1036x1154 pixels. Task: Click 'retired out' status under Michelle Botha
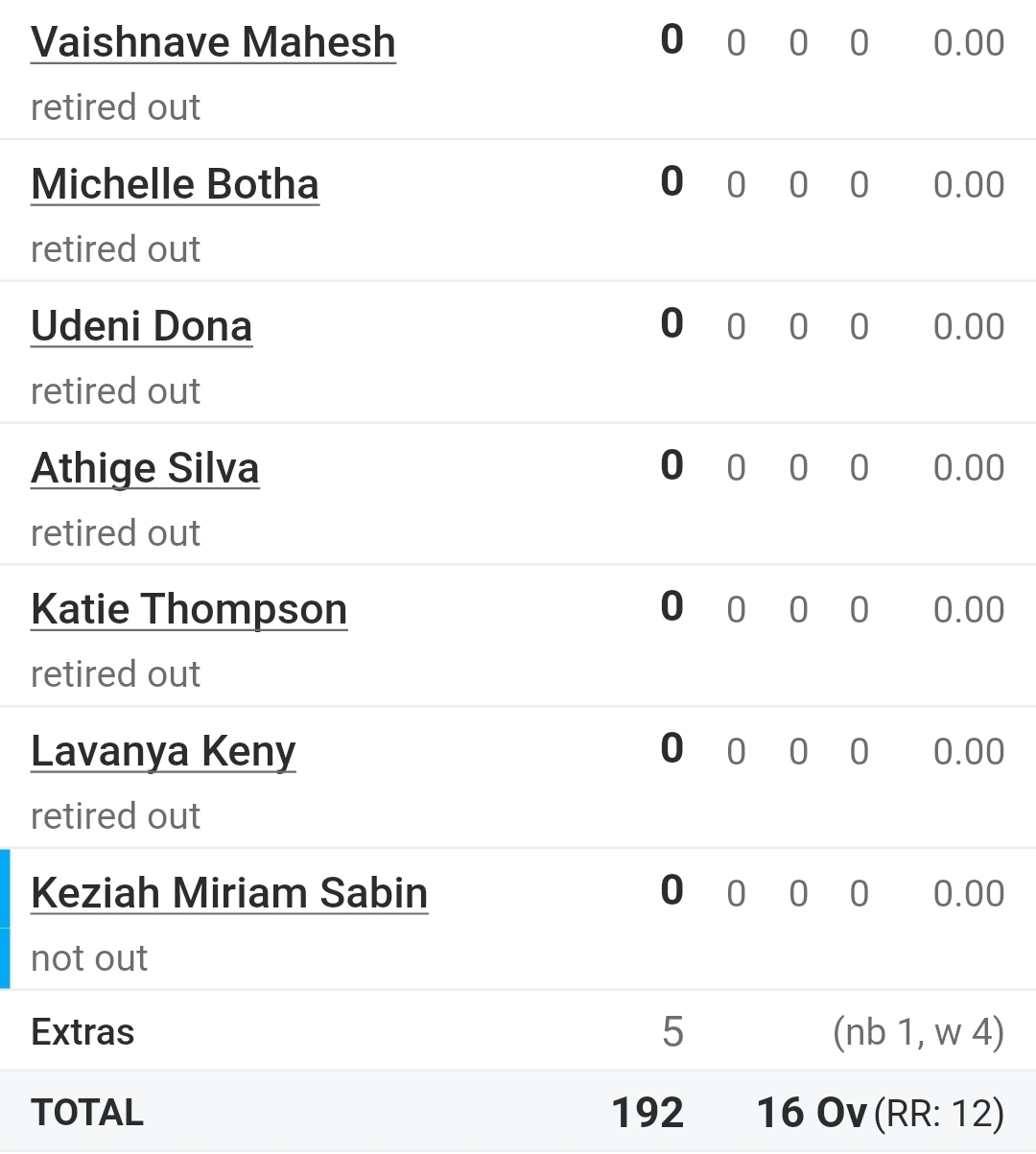(x=115, y=249)
